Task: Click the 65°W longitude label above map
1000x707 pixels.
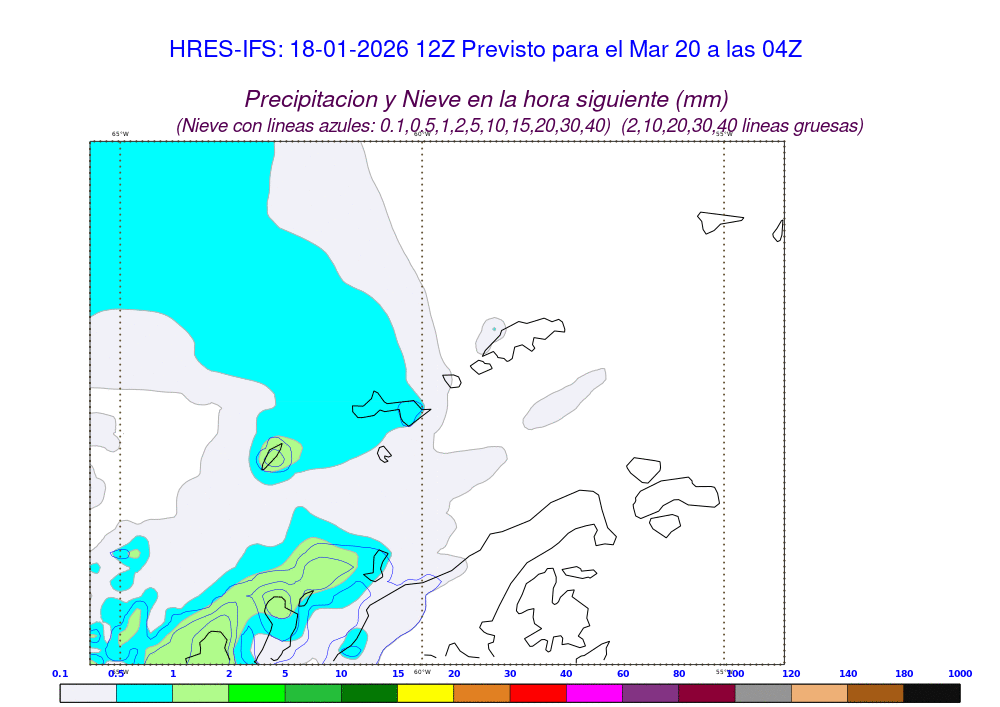Action: point(120,134)
